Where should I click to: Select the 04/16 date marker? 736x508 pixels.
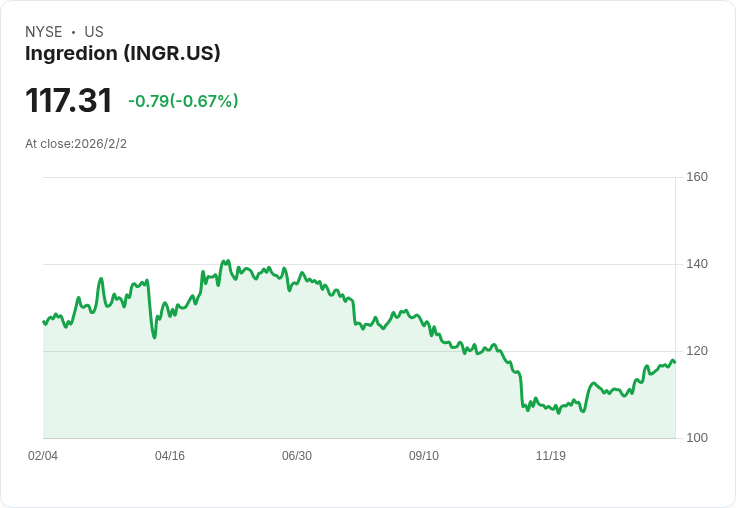[170, 456]
